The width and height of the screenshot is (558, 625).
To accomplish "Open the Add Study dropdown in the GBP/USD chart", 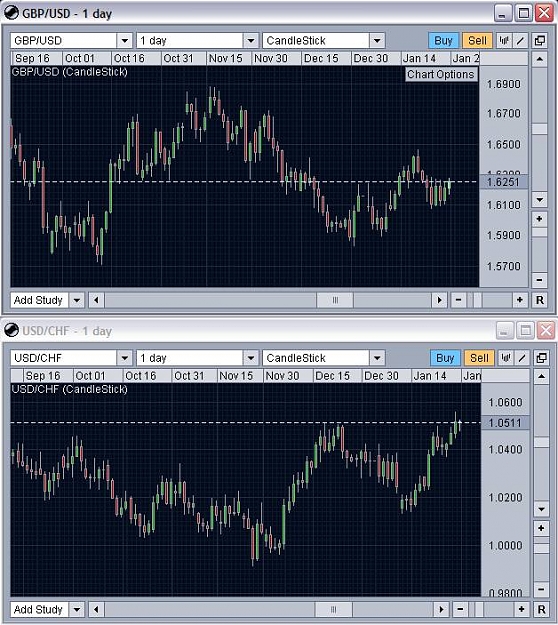I will click(x=77, y=300).
